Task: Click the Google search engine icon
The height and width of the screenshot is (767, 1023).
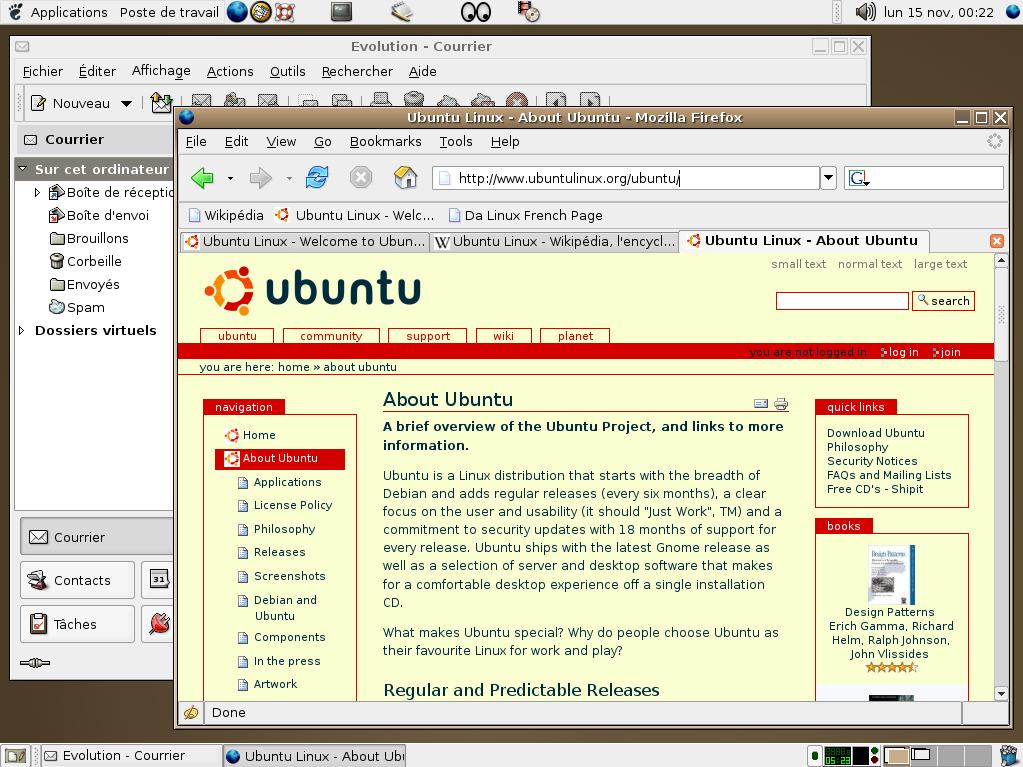Action: coord(859,178)
